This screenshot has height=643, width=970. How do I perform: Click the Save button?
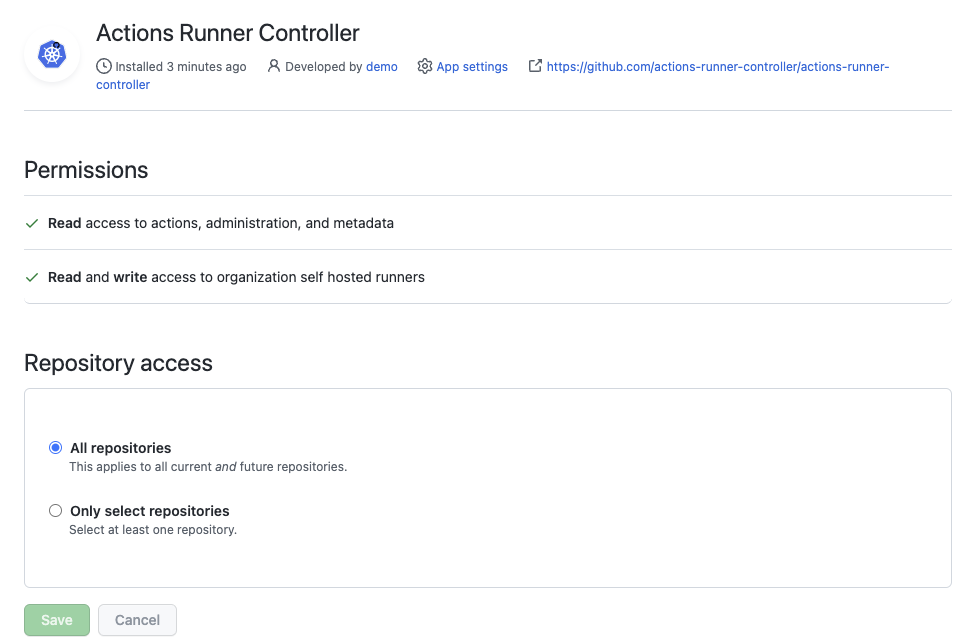57,620
